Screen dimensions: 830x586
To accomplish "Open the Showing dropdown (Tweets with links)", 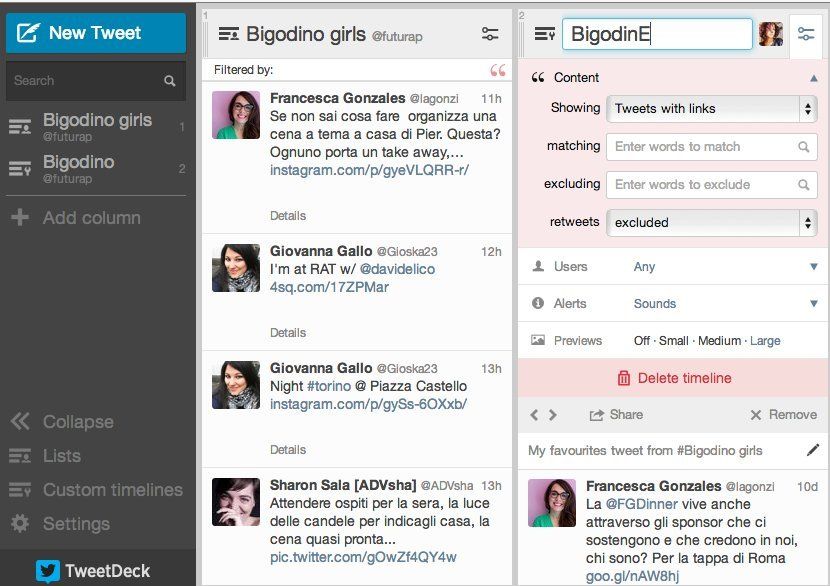I will [711, 109].
